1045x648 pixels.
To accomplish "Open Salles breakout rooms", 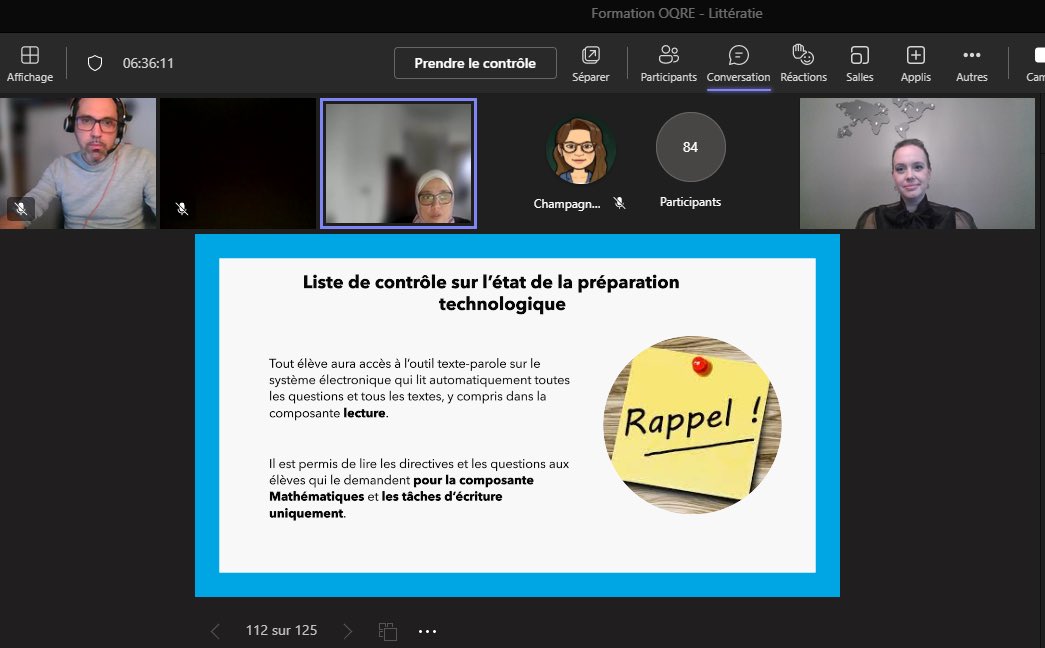I will 860,63.
